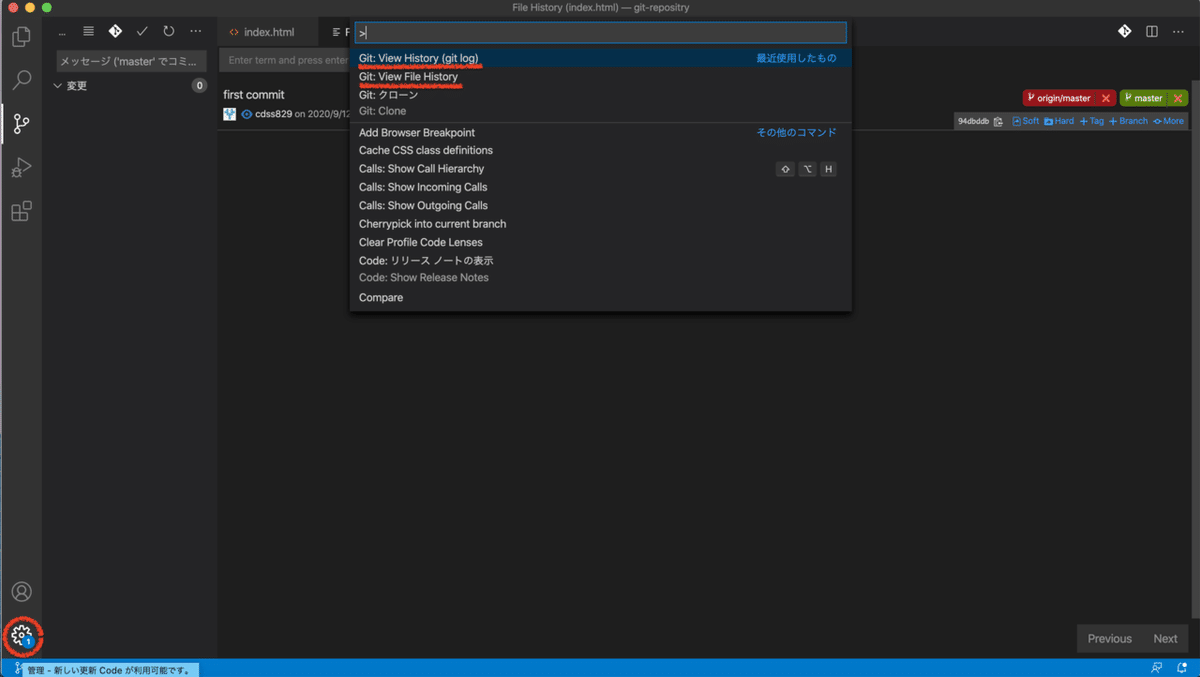This screenshot has height=677, width=1200.
Task: Open the Extensions view
Action: [x=21, y=211]
